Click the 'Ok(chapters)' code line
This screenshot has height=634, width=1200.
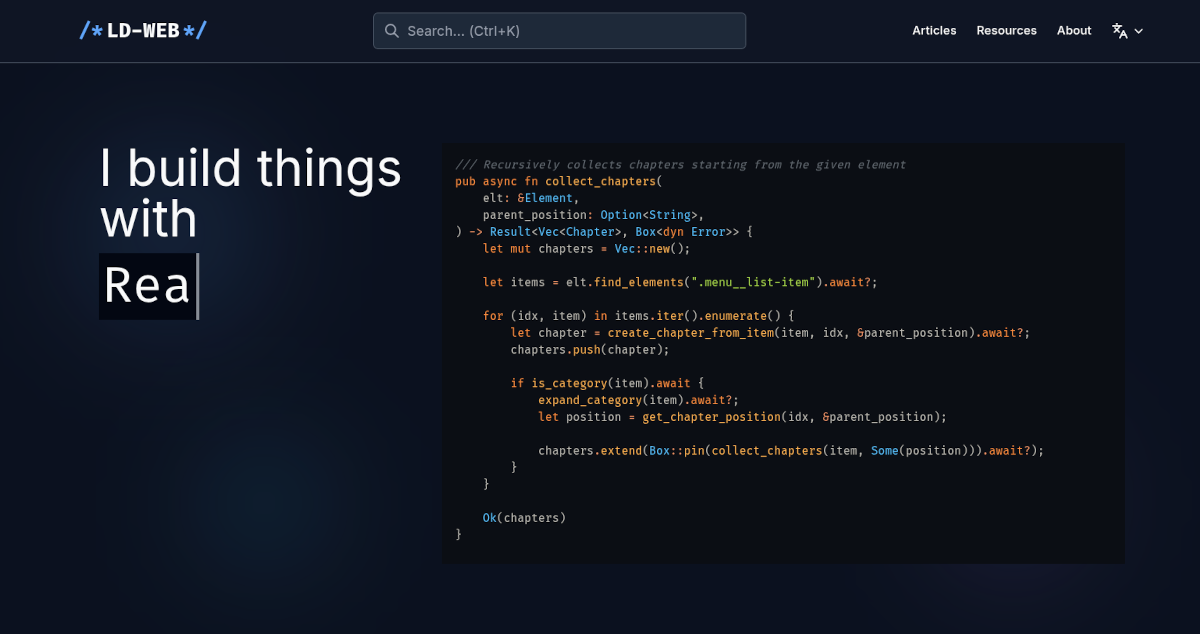coord(524,518)
